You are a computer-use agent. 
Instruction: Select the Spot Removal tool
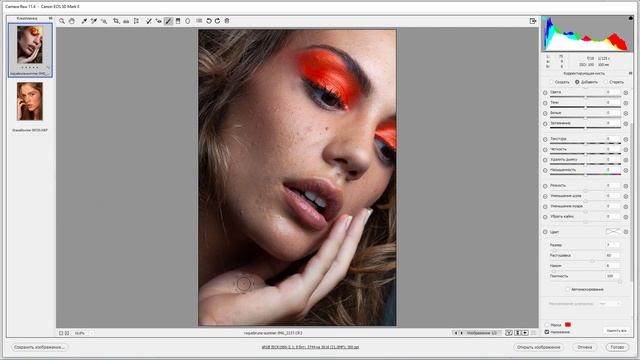(x=149, y=21)
